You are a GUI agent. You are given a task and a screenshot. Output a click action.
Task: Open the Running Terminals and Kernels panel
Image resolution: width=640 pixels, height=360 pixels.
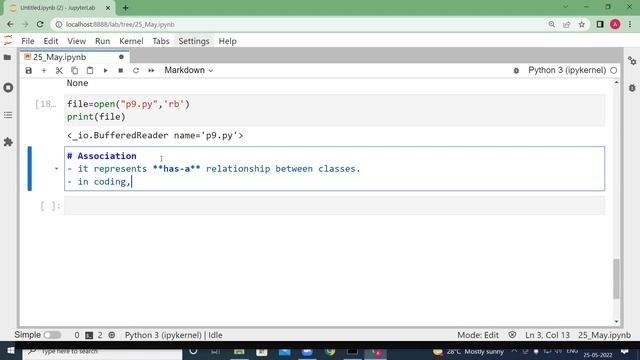pyautogui.click(x=8, y=87)
